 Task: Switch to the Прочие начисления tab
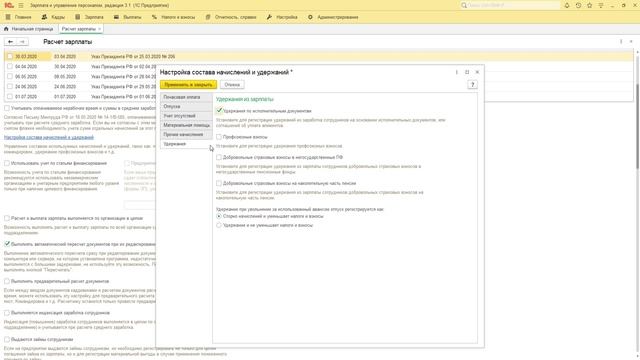186,135
